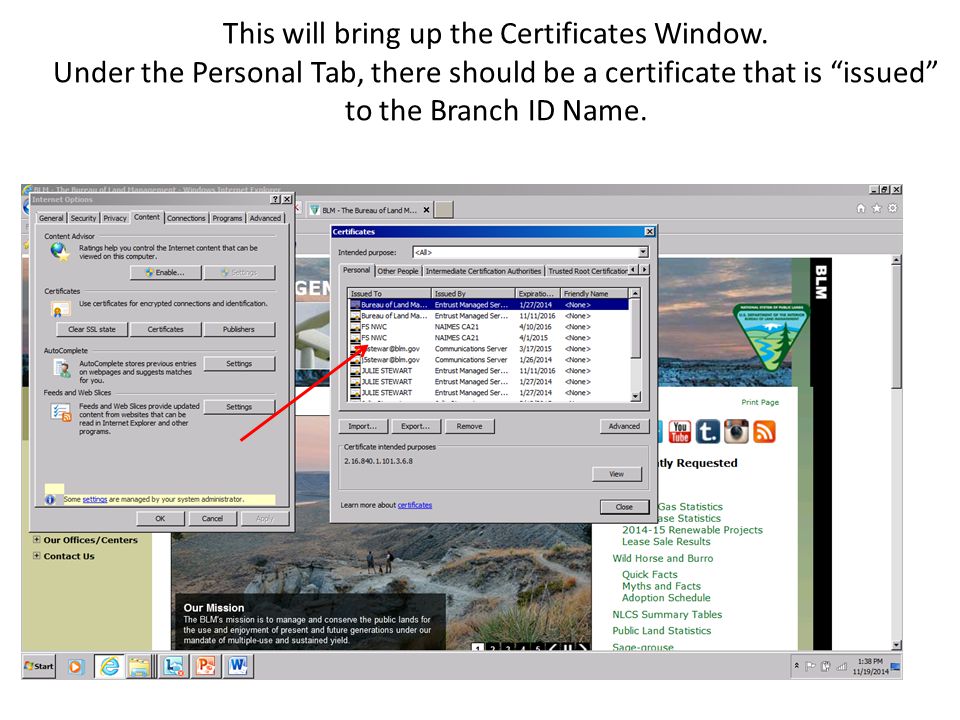Open Windows Explorer folder from taskbar
Viewport: 960px width, 720px height.
[140, 666]
